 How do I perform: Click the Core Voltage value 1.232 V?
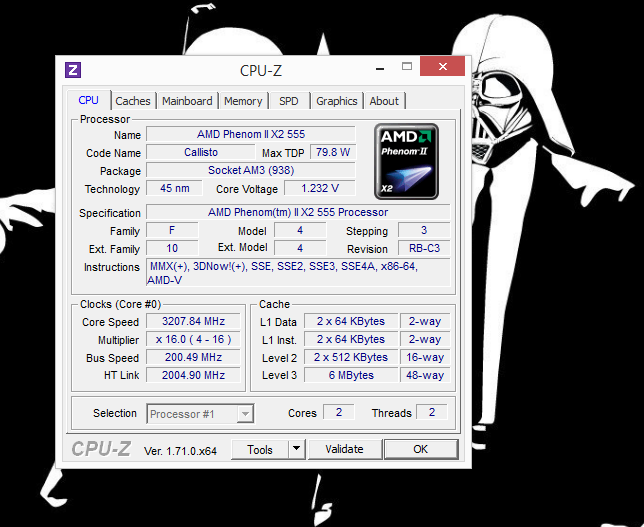[x=320, y=189]
